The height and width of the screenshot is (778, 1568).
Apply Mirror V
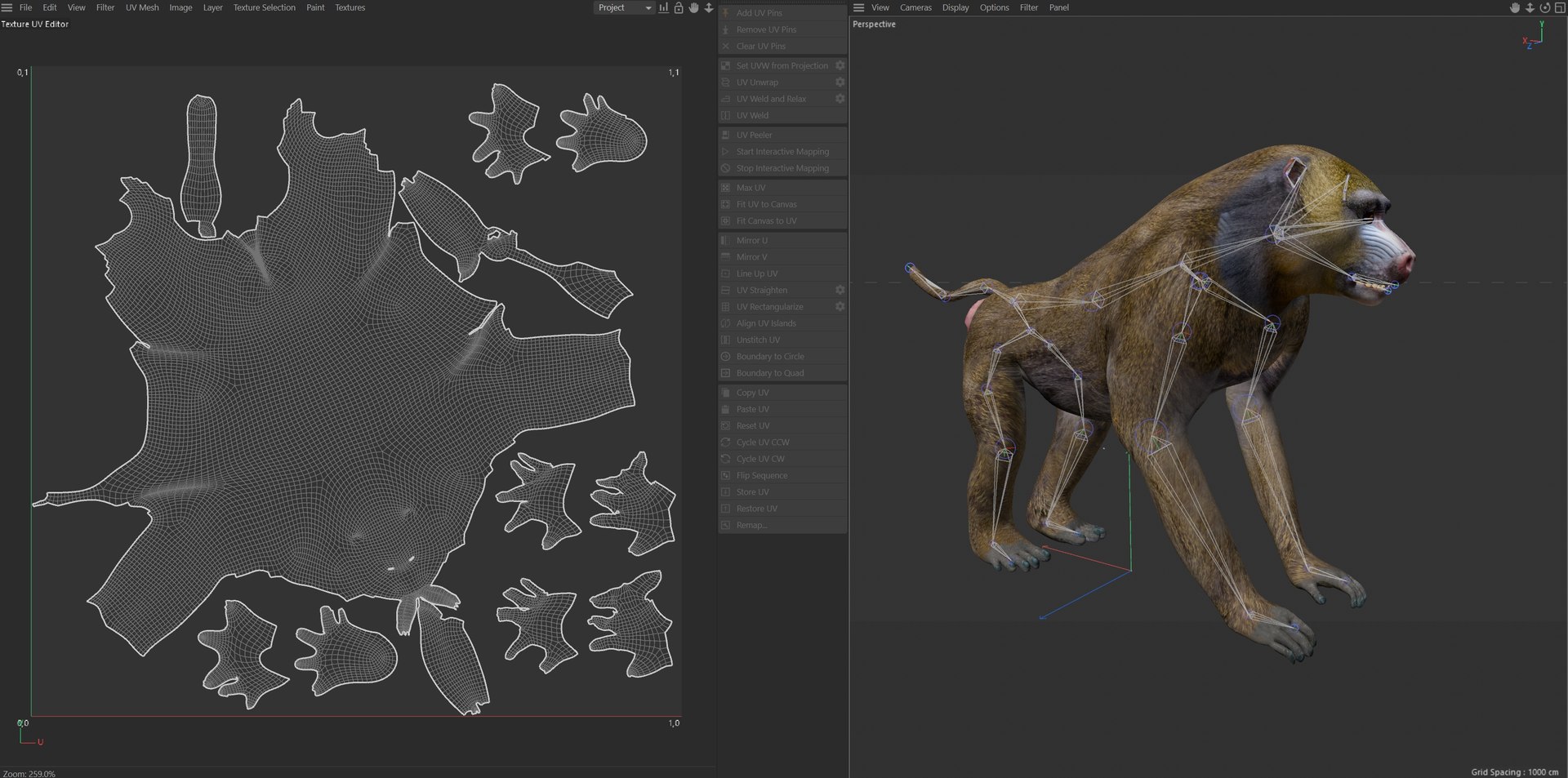click(782, 256)
